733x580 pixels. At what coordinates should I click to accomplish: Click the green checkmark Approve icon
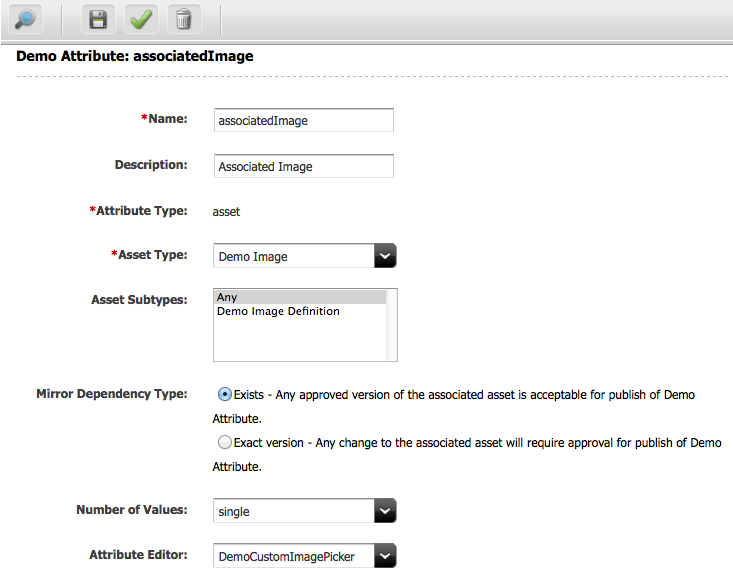coord(141,19)
